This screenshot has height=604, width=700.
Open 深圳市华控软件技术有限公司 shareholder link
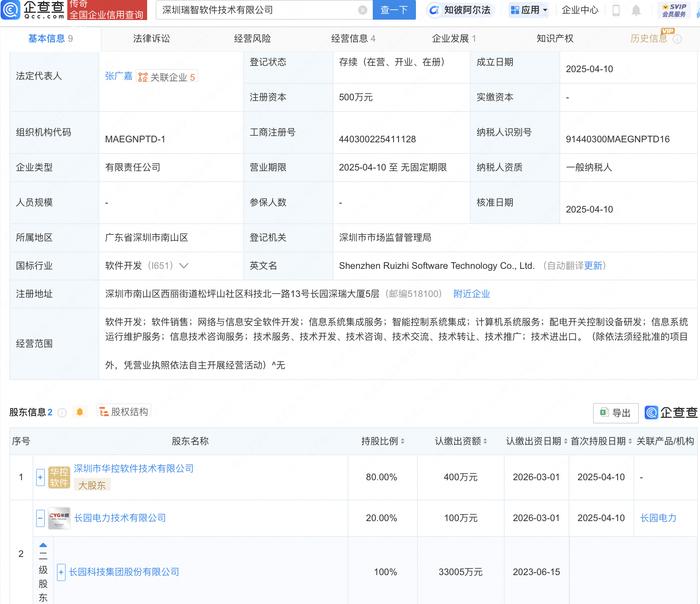(x=133, y=468)
